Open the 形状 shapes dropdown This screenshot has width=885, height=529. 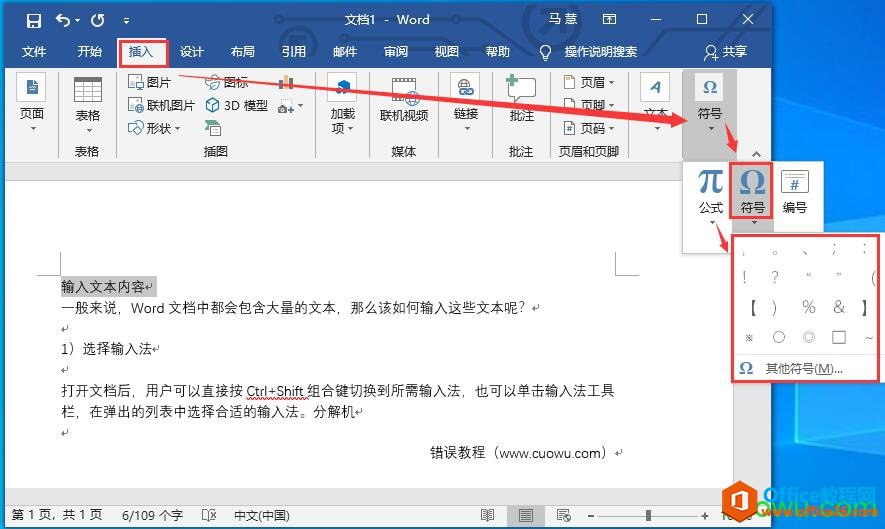click(154, 129)
